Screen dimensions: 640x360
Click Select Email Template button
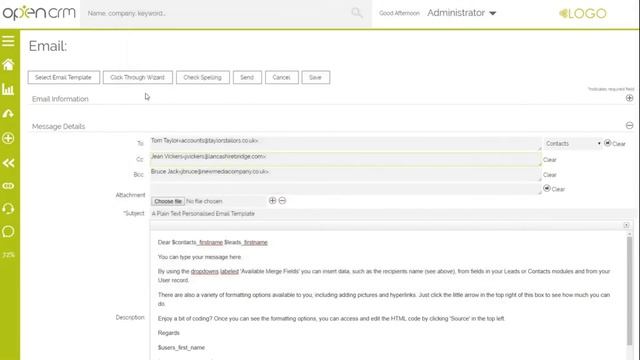pyautogui.click(x=64, y=78)
